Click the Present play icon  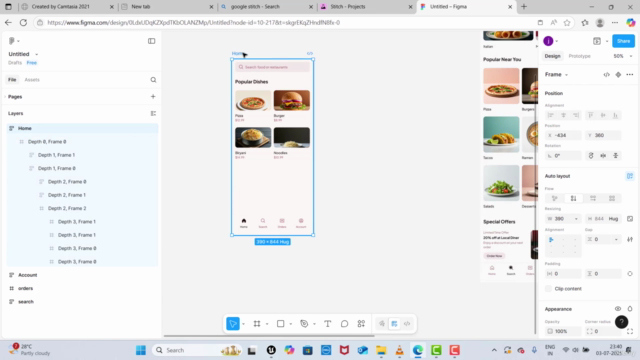[x=597, y=41]
